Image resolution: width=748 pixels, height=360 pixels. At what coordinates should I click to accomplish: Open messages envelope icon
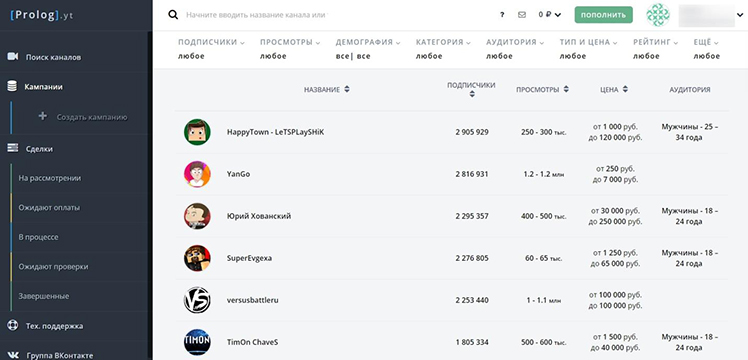pos(522,15)
